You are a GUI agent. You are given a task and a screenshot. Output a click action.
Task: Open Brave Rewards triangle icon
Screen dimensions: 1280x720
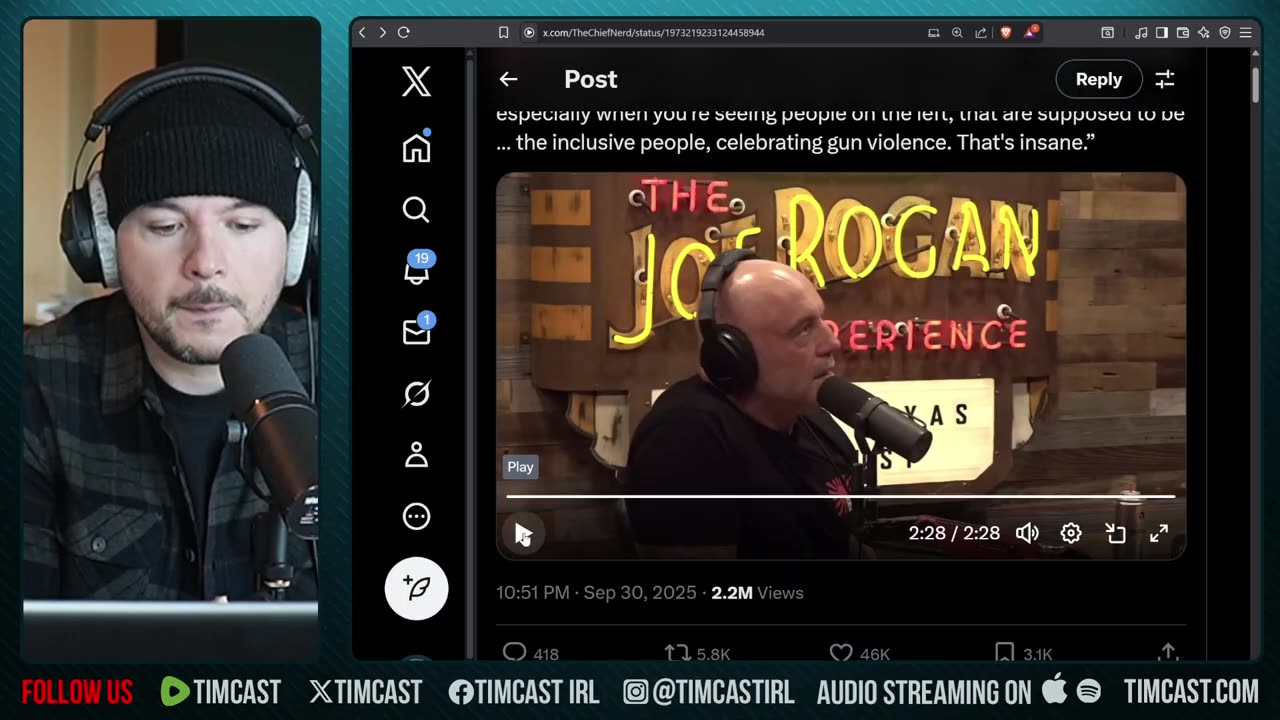[x=1030, y=32]
